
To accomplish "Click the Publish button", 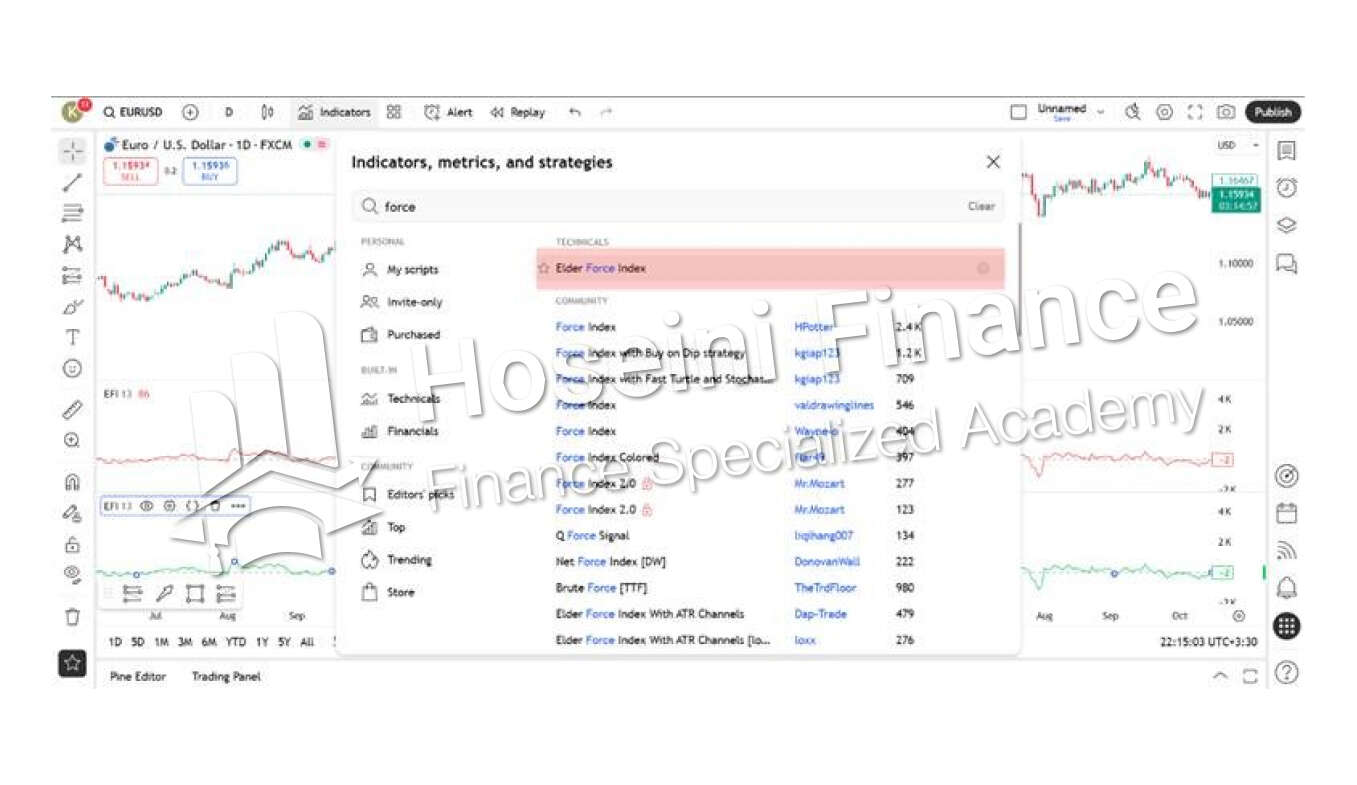I will pyautogui.click(x=1273, y=112).
